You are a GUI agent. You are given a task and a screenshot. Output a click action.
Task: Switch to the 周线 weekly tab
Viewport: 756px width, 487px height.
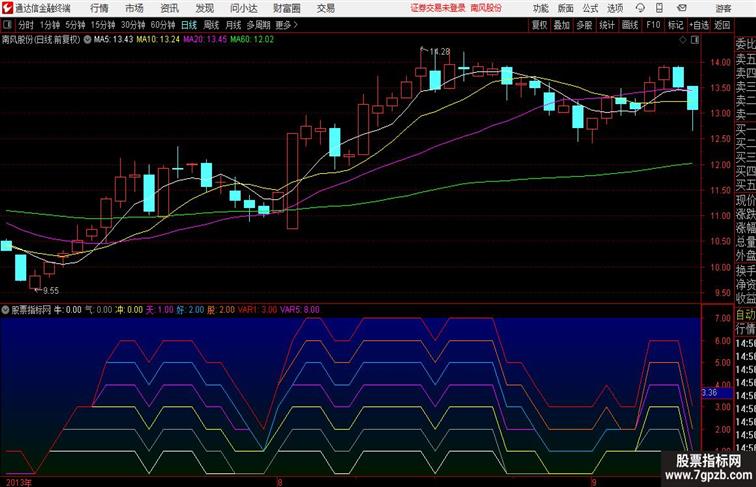pyautogui.click(x=211, y=25)
